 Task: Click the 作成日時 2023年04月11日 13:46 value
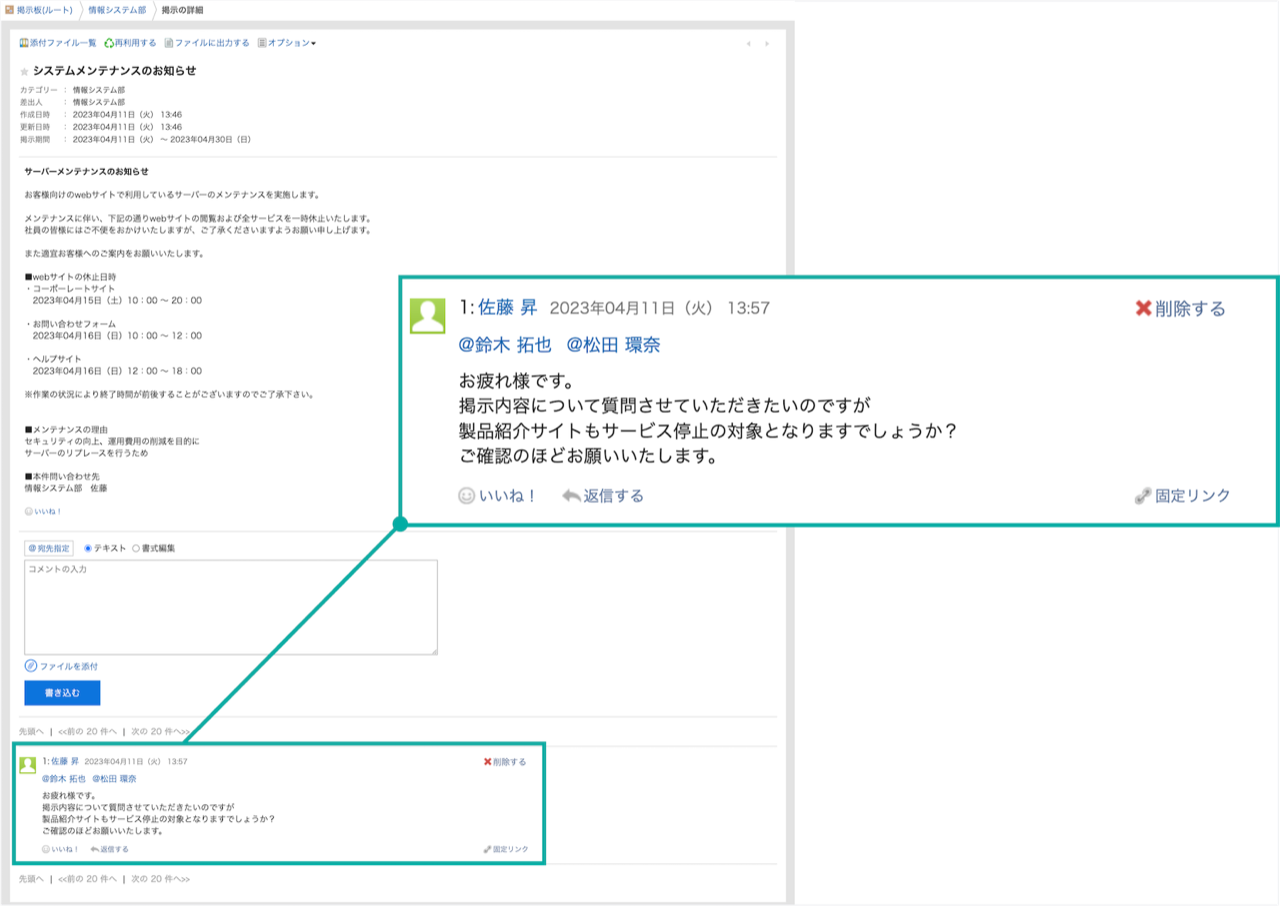coord(127,114)
